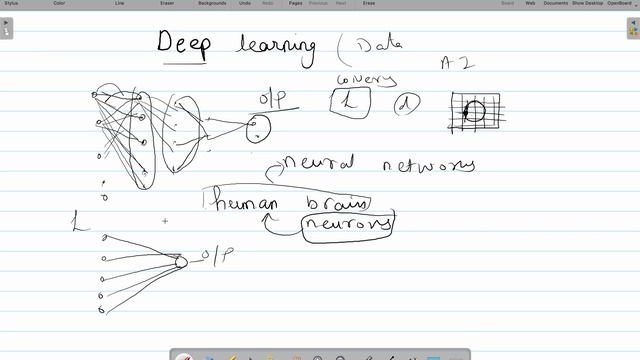
Task: Select the Zoom out magnifier tool
Action: click(x=340, y=357)
